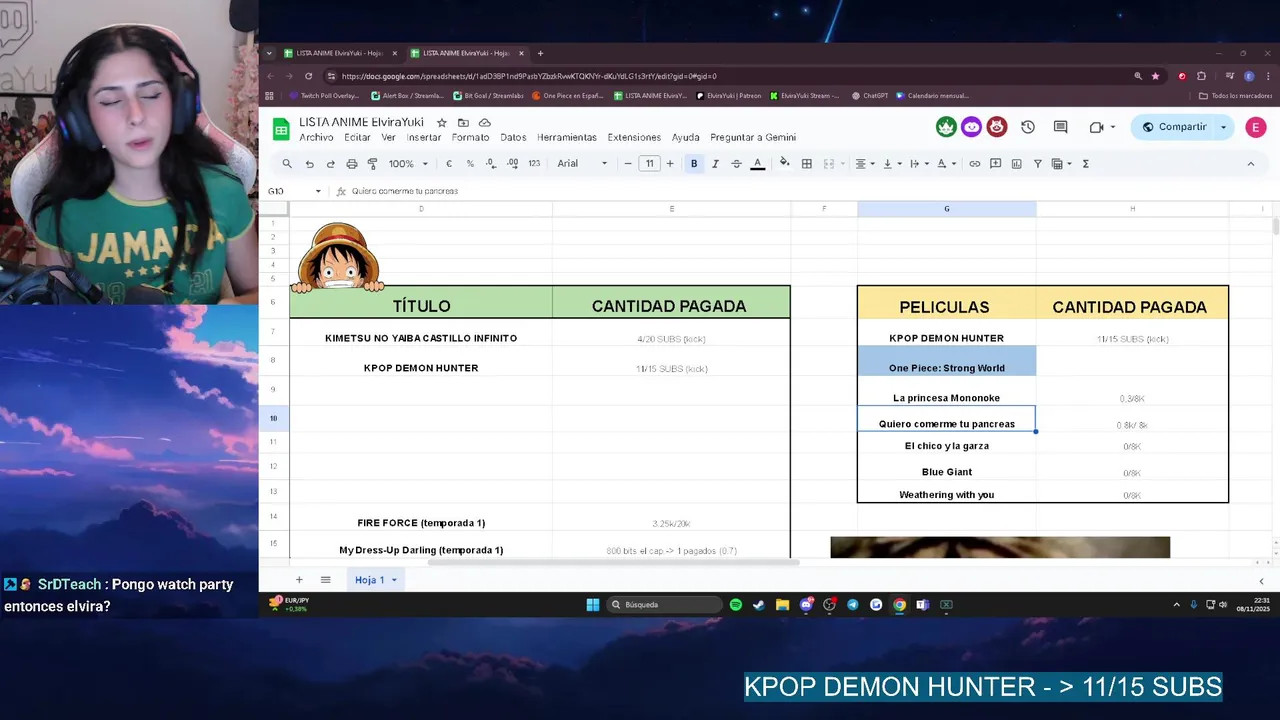
Task: Decrease decimal places in toolbar
Action: 491,164
